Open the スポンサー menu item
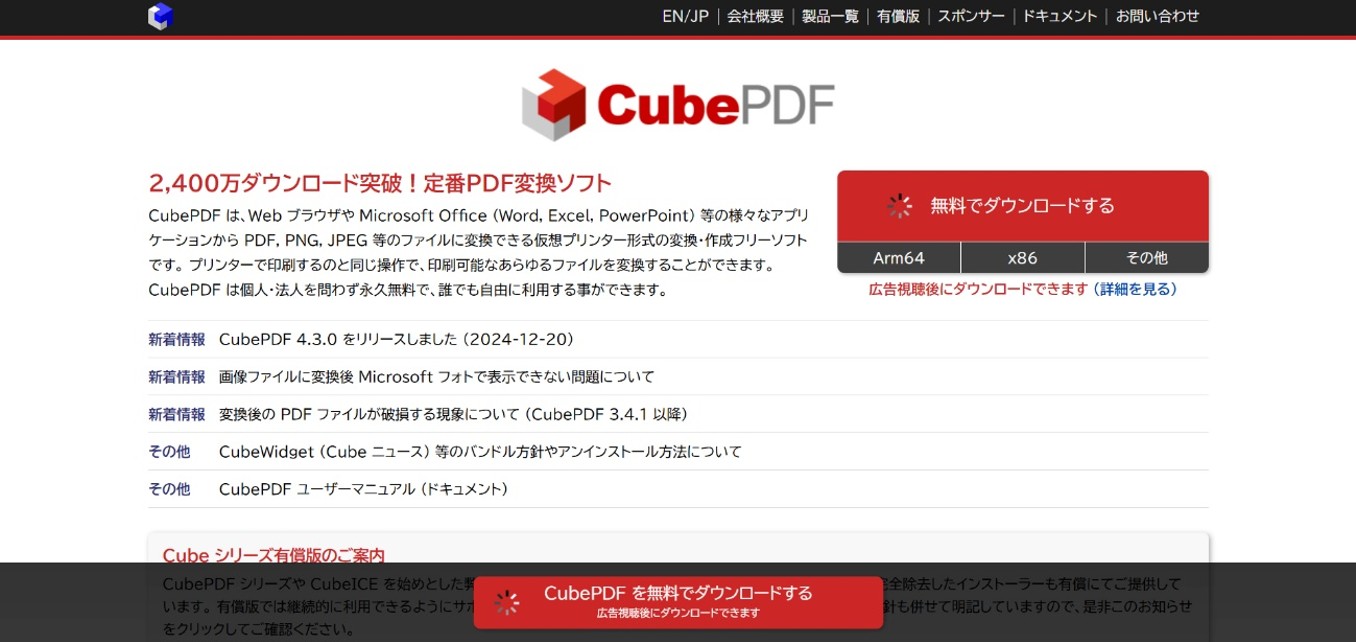The width and height of the screenshot is (1356, 642). pos(970,16)
